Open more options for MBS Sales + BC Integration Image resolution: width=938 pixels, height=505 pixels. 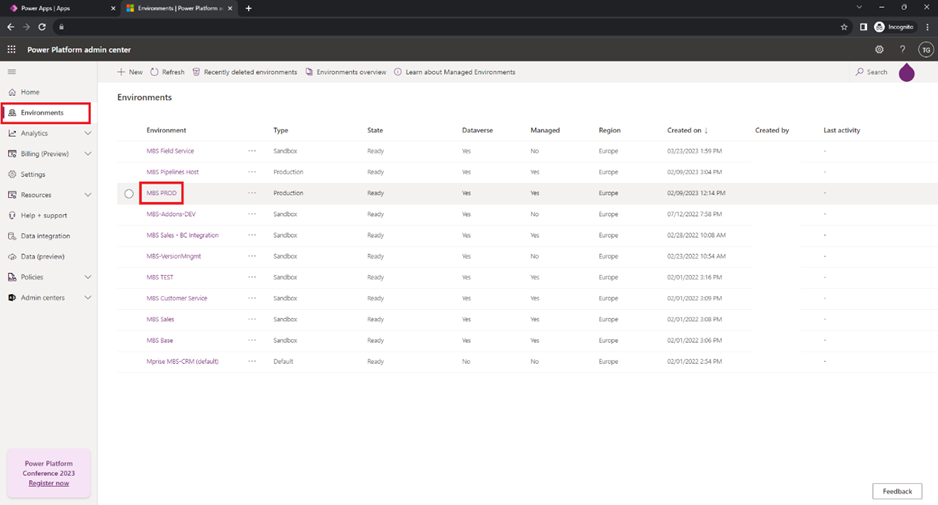[252, 235]
